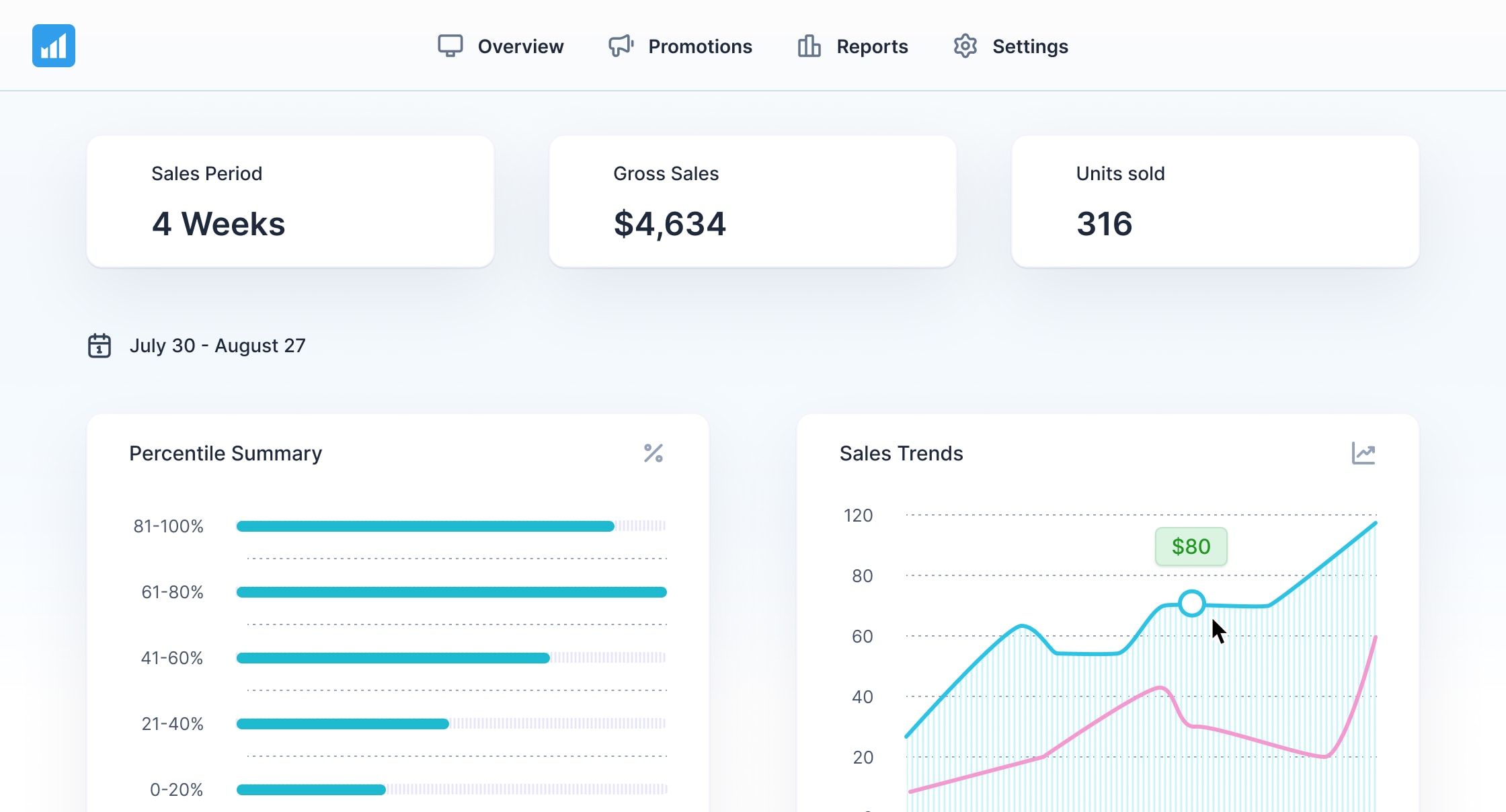The image size is (1506, 812).
Task: Select the bar chart icon beside Reports
Action: (x=809, y=46)
